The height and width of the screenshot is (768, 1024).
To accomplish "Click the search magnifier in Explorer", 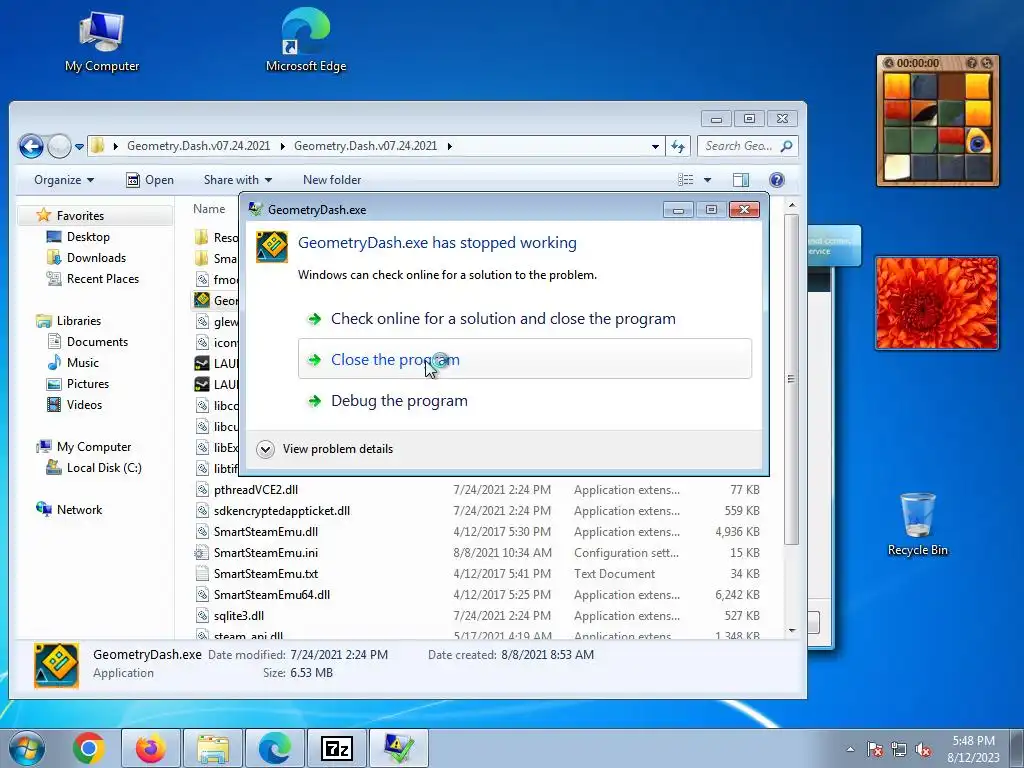I will pos(787,146).
